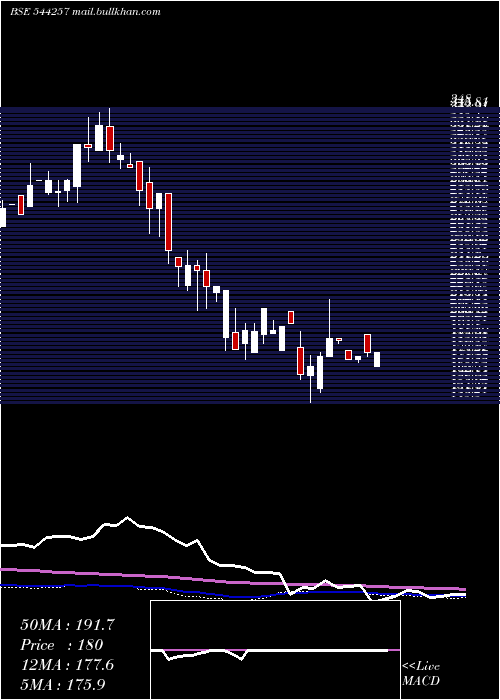Click the tallest red candlestick in the downtrend
Viewport: 500px width, 700px height.
tap(168, 222)
